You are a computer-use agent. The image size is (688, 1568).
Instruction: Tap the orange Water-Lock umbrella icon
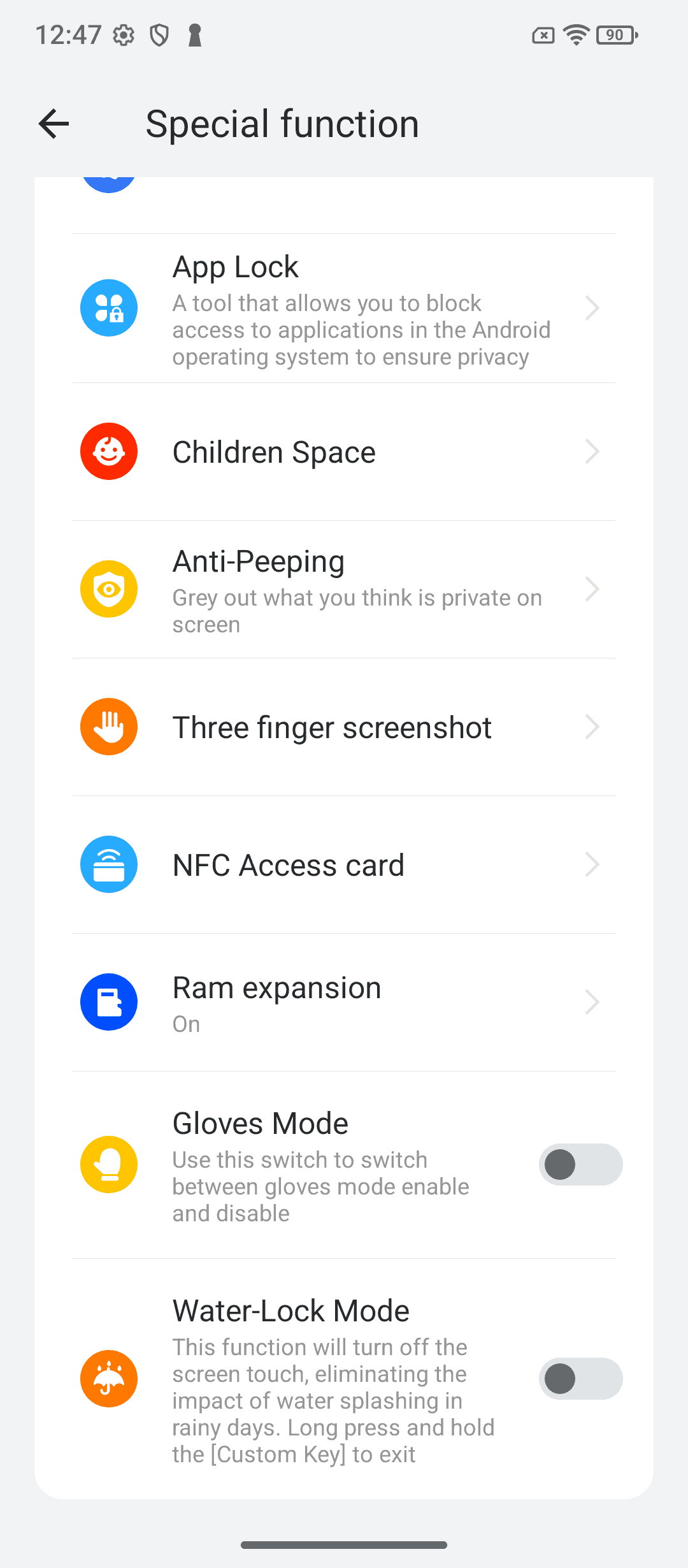click(x=109, y=1379)
